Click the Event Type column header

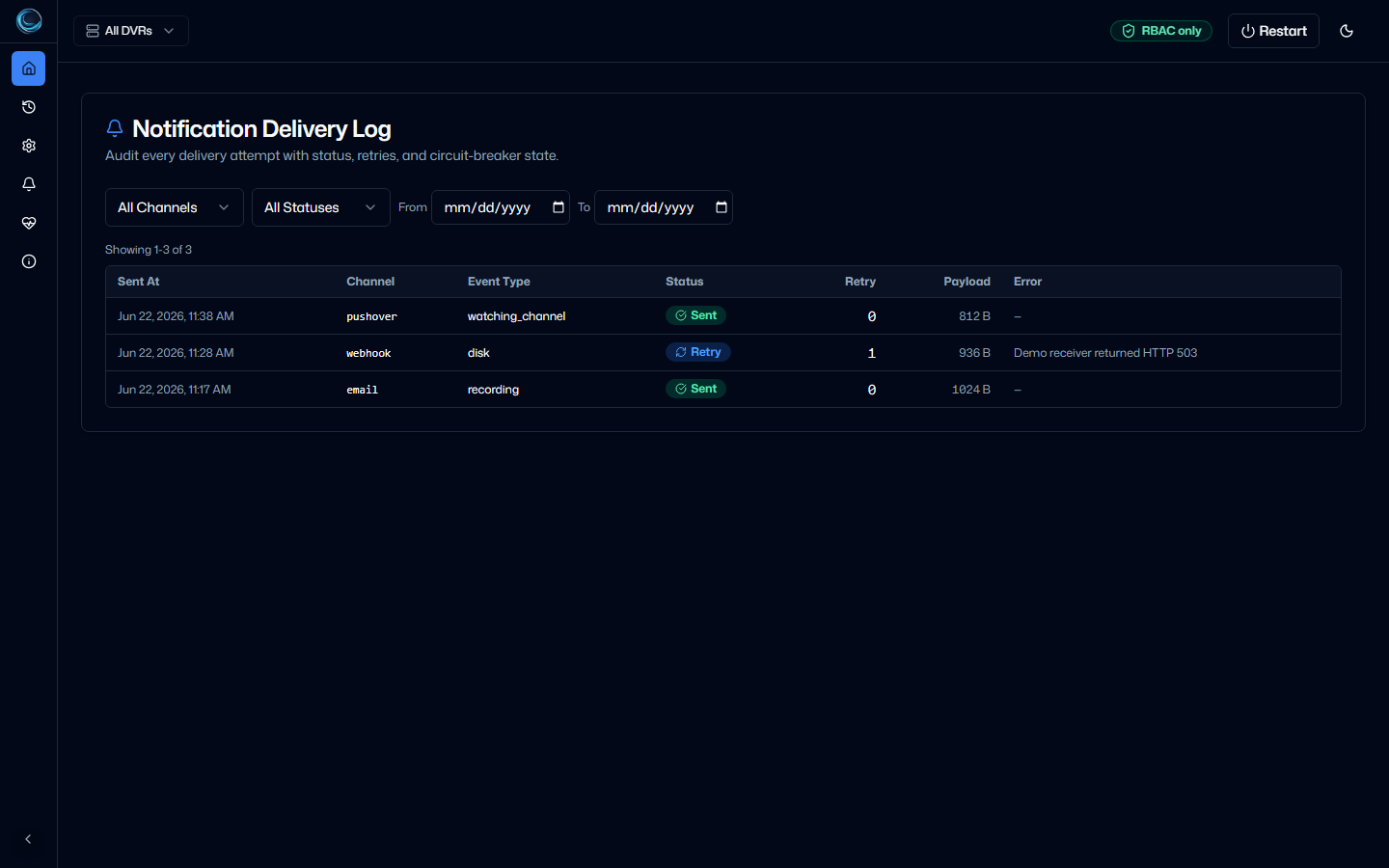click(x=499, y=282)
